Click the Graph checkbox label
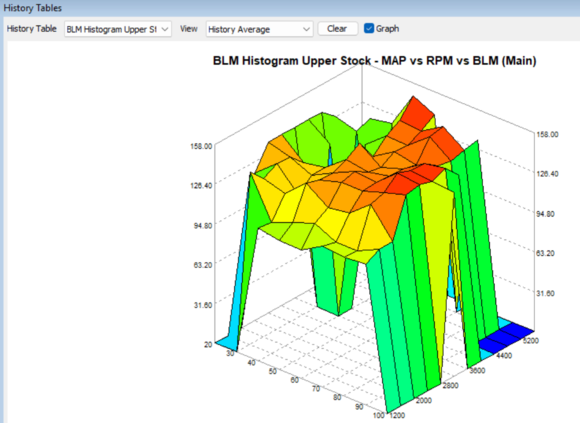The height and width of the screenshot is (423, 580). click(x=387, y=28)
